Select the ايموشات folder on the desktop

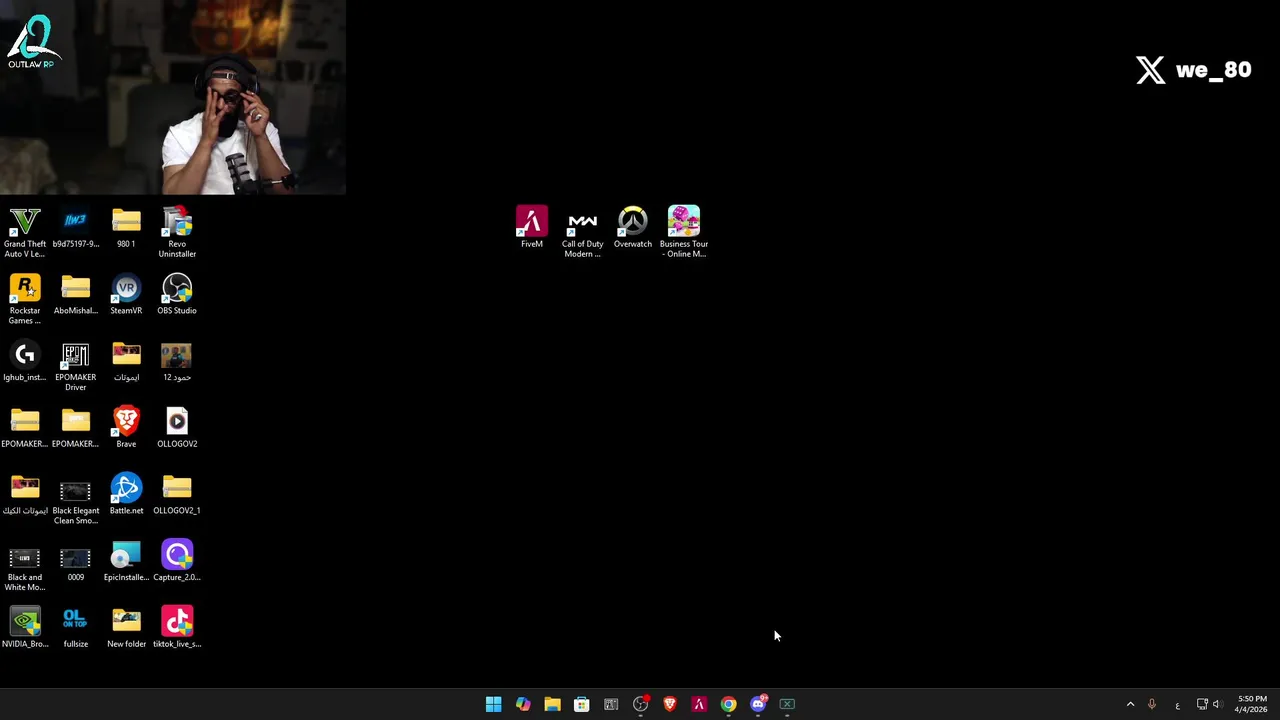coord(126,361)
